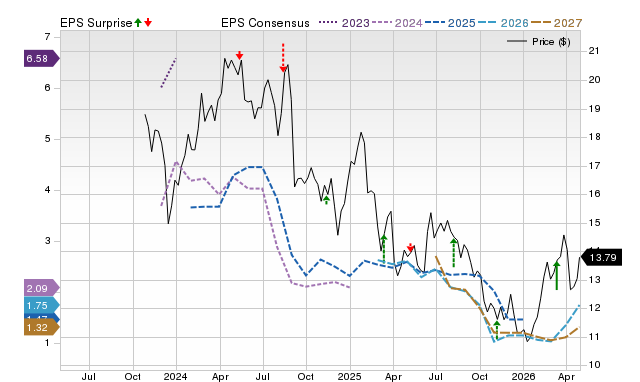Click the 5 label on the EPS axis
Screen dimensions: 640x382
47,139
